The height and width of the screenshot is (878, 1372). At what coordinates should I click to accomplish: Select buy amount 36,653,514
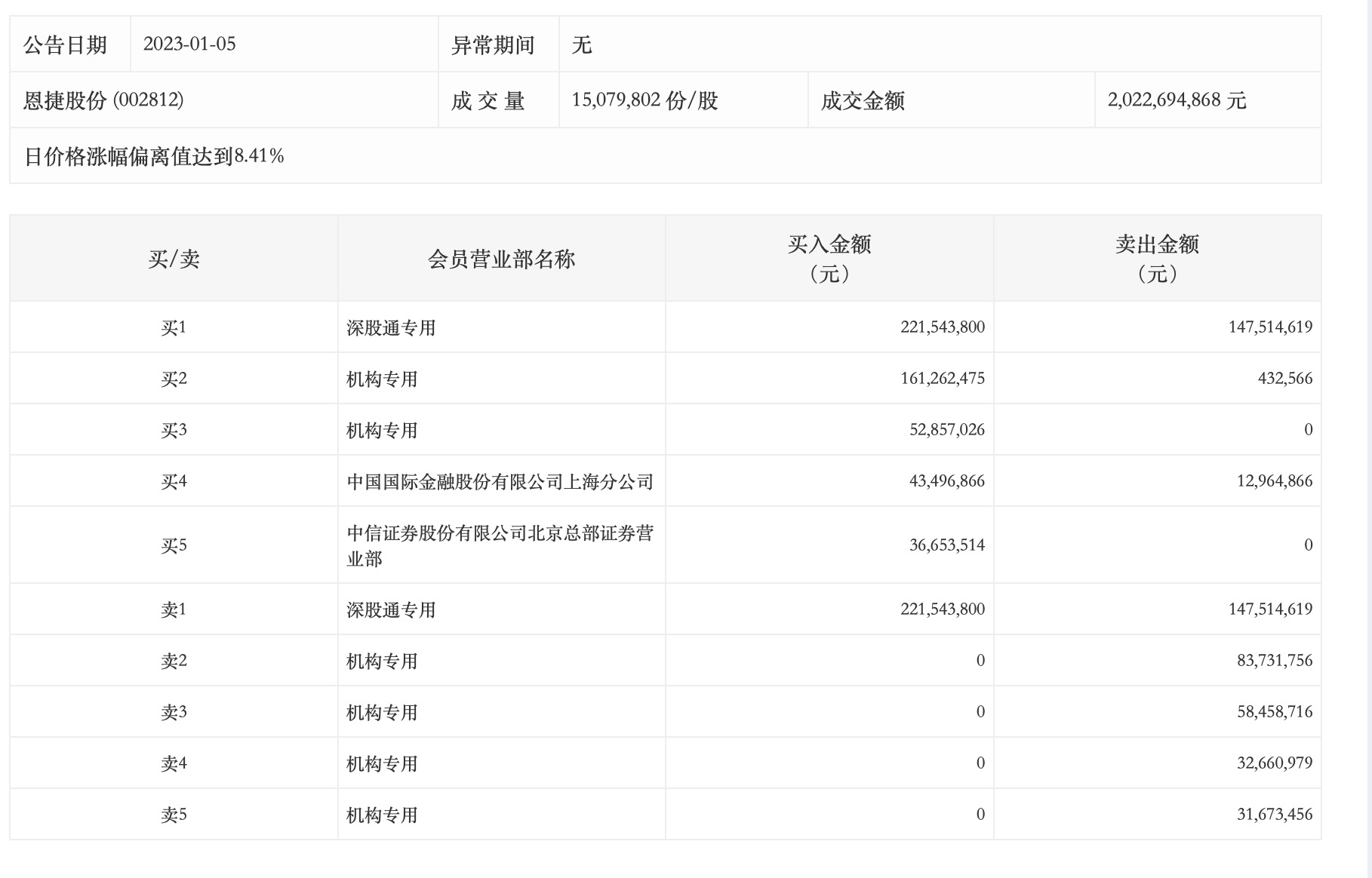947,545
